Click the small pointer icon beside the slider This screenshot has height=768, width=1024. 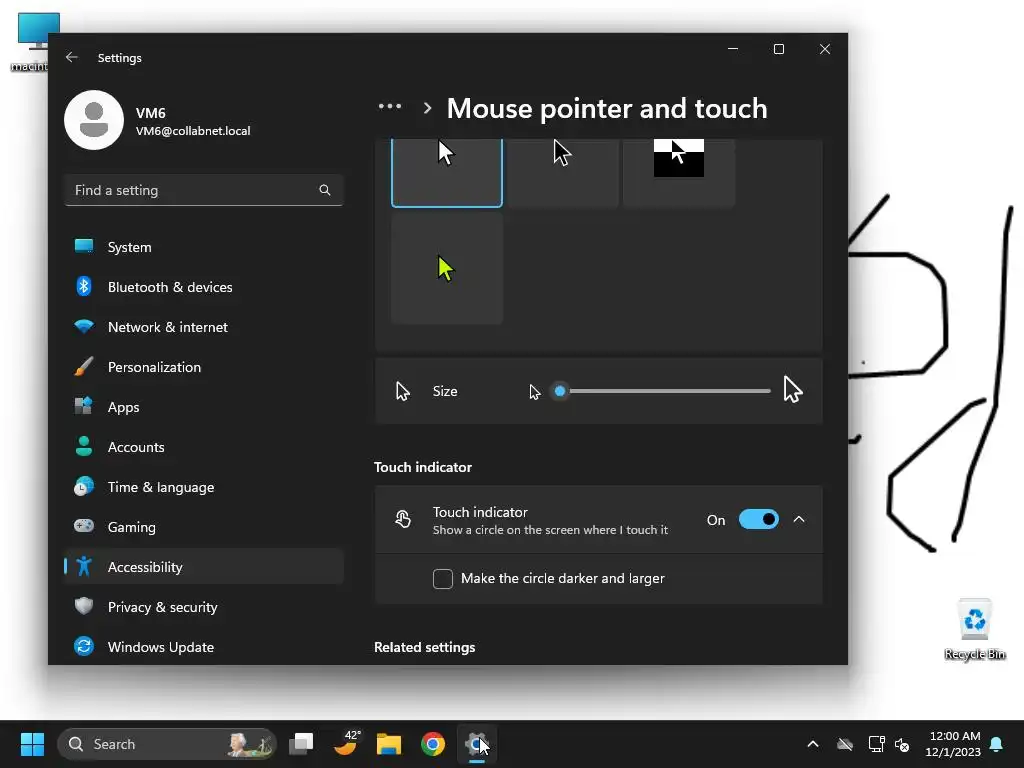[535, 392]
